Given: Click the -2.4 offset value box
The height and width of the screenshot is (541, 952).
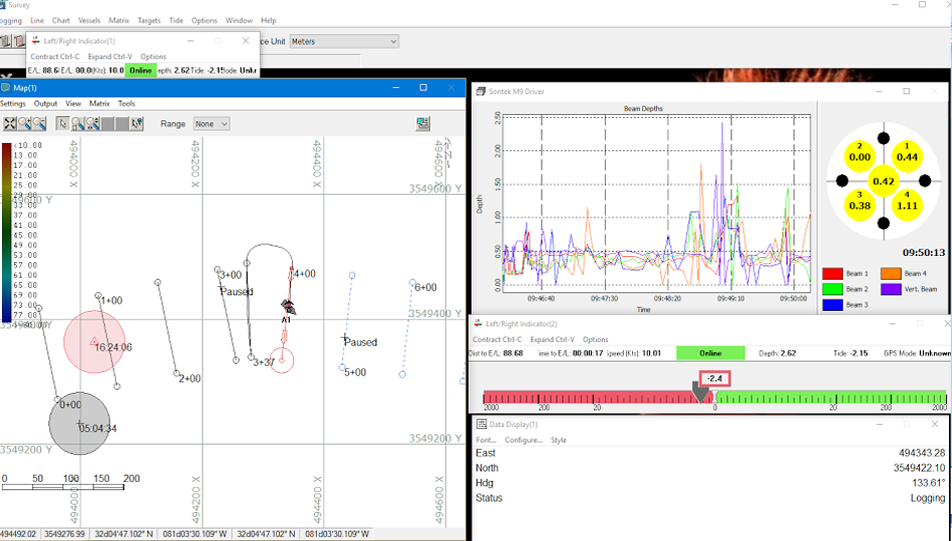Looking at the screenshot, I should [x=715, y=379].
